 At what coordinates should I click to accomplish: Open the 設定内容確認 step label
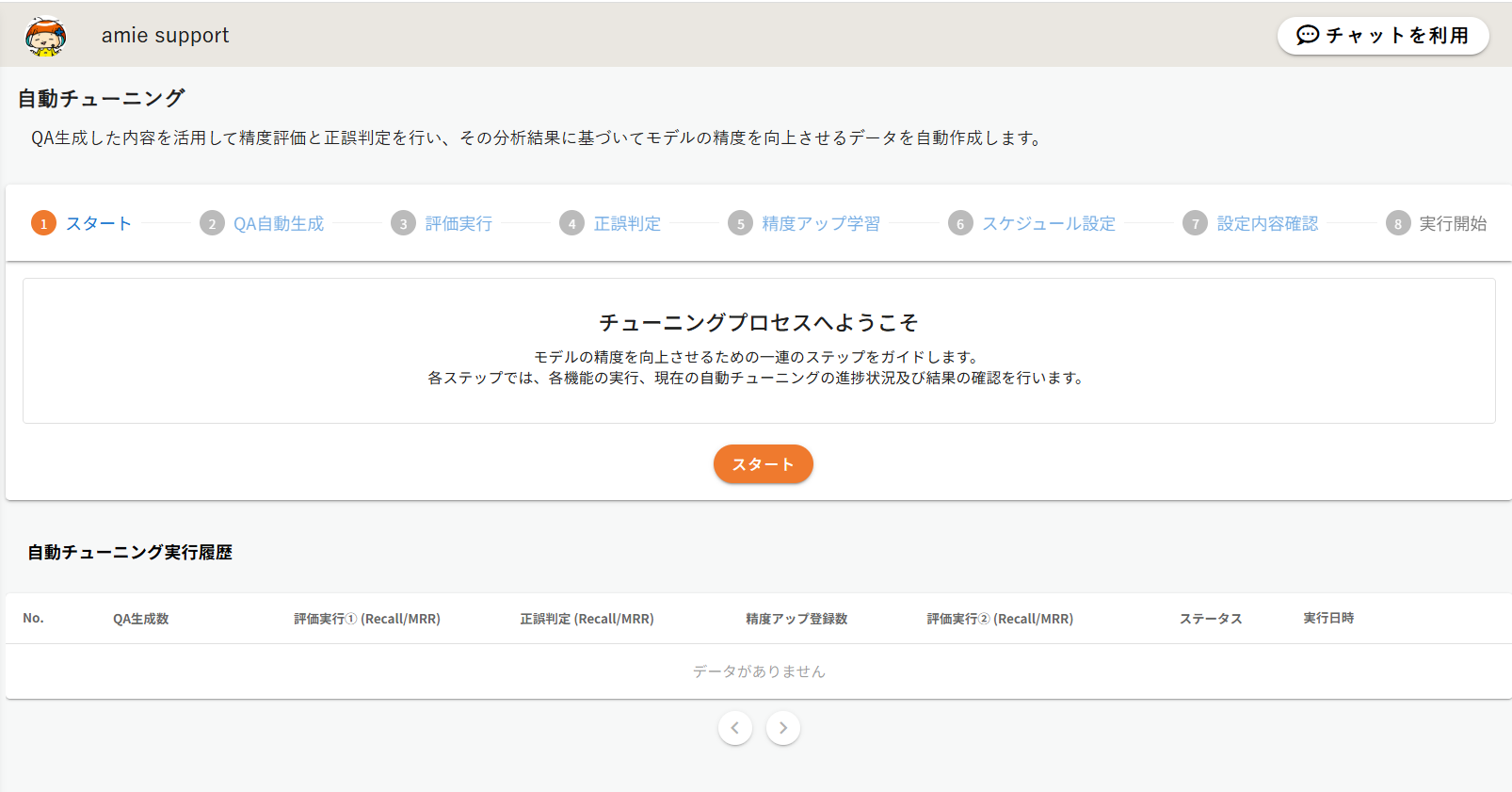(1267, 223)
